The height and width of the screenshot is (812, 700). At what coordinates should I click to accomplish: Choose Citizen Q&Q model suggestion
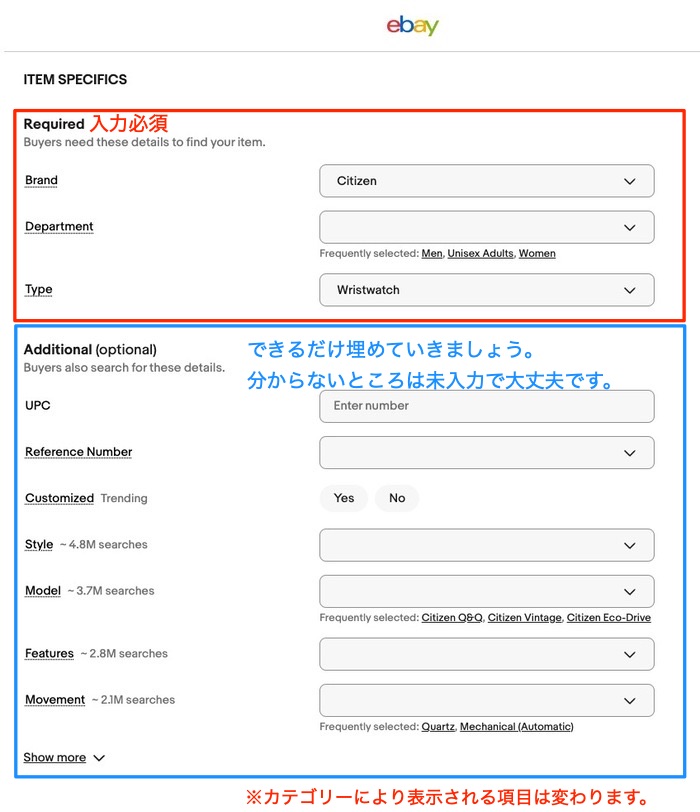(x=451, y=618)
